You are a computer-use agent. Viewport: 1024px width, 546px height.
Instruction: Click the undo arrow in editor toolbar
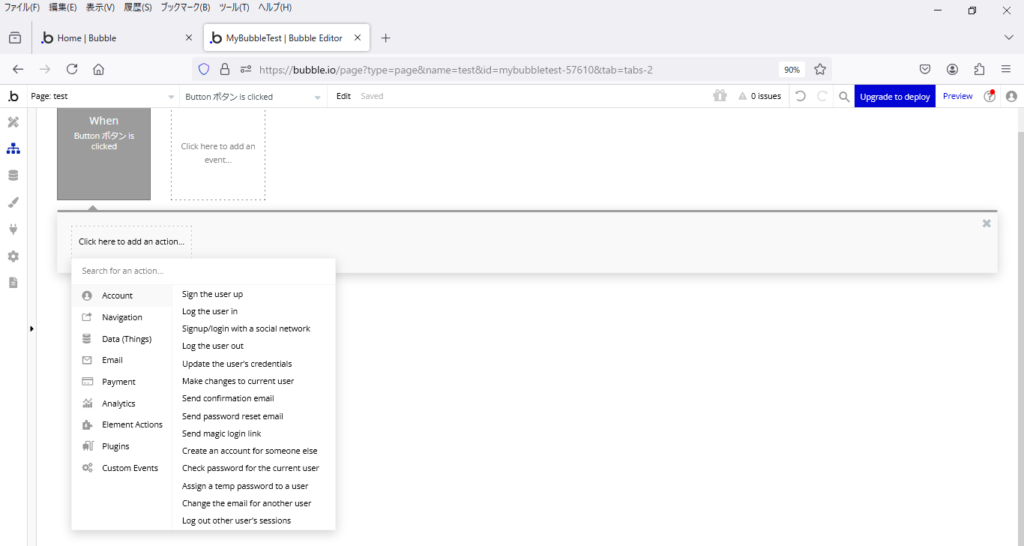pos(800,96)
